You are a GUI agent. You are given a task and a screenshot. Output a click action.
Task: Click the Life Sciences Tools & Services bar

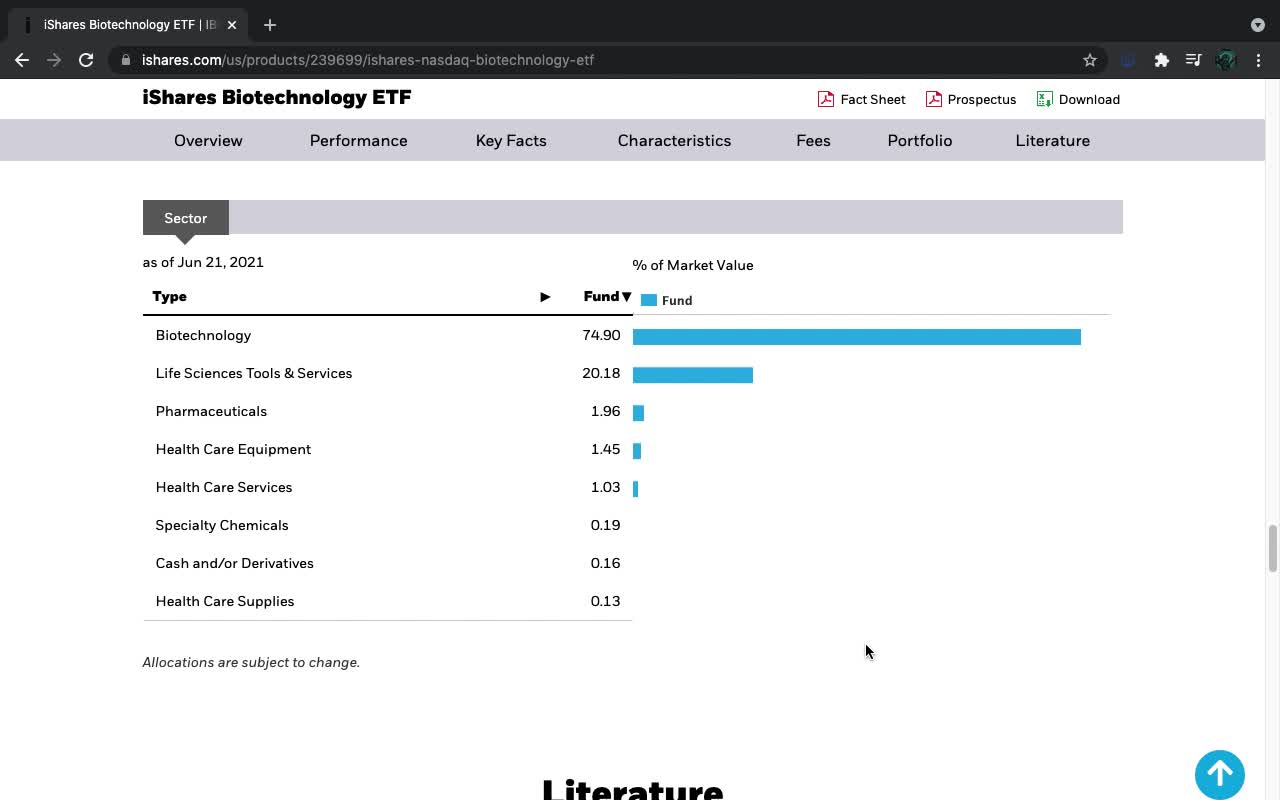pos(693,375)
